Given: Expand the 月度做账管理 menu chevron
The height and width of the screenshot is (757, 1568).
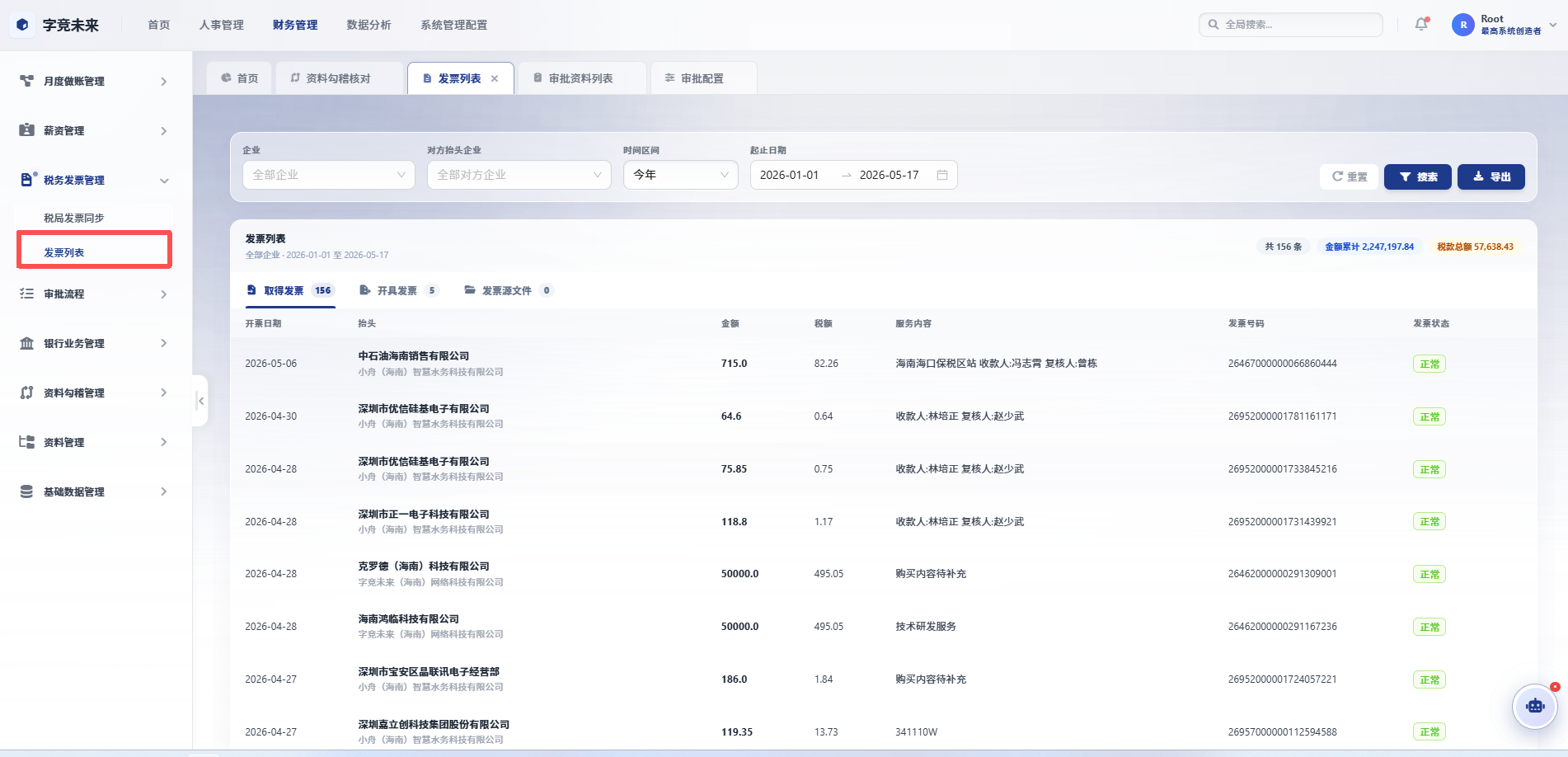Looking at the screenshot, I should (164, 82).
